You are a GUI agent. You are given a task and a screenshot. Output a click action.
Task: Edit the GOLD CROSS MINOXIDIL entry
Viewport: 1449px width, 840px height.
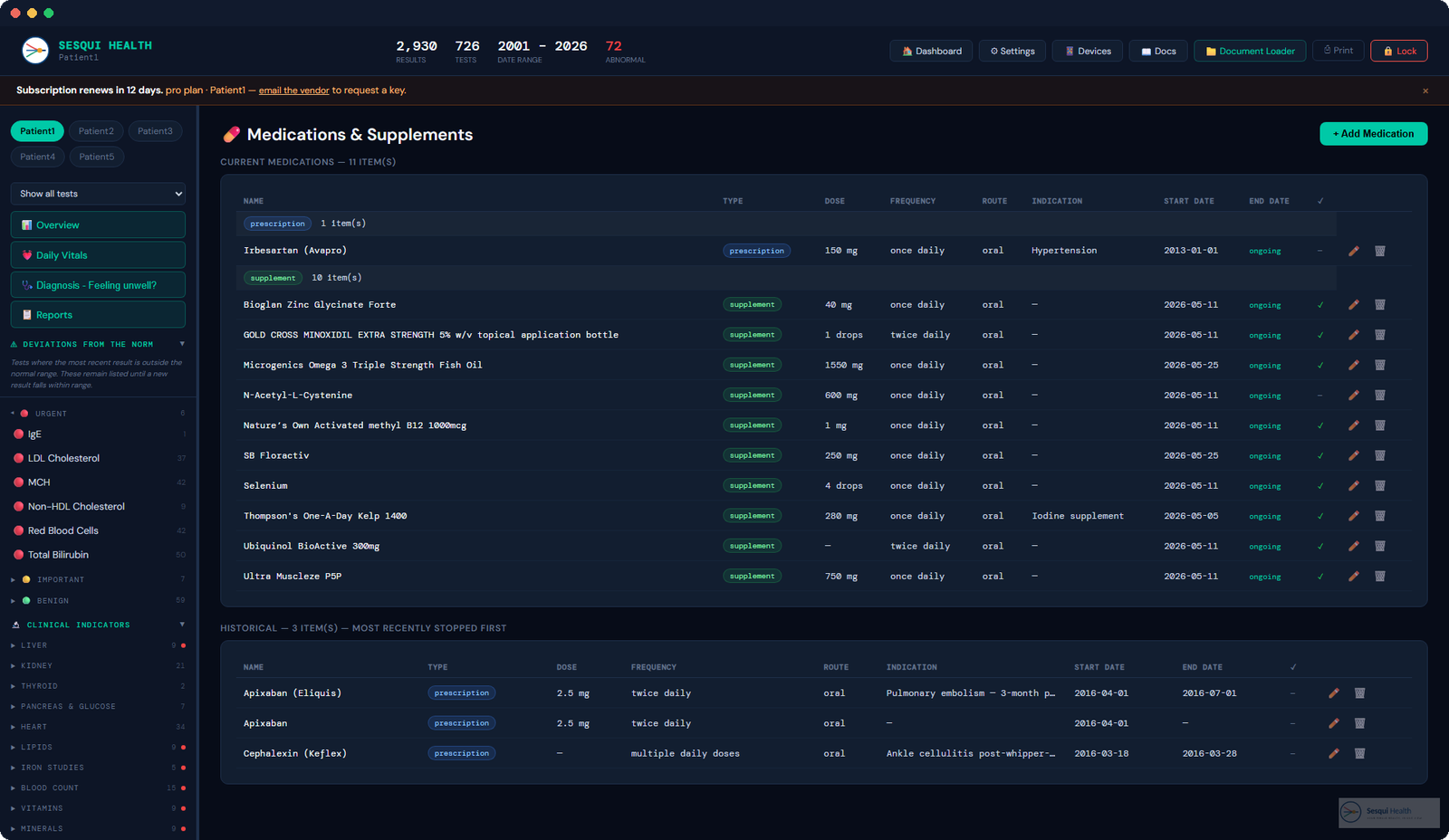tap(1354, 335)
